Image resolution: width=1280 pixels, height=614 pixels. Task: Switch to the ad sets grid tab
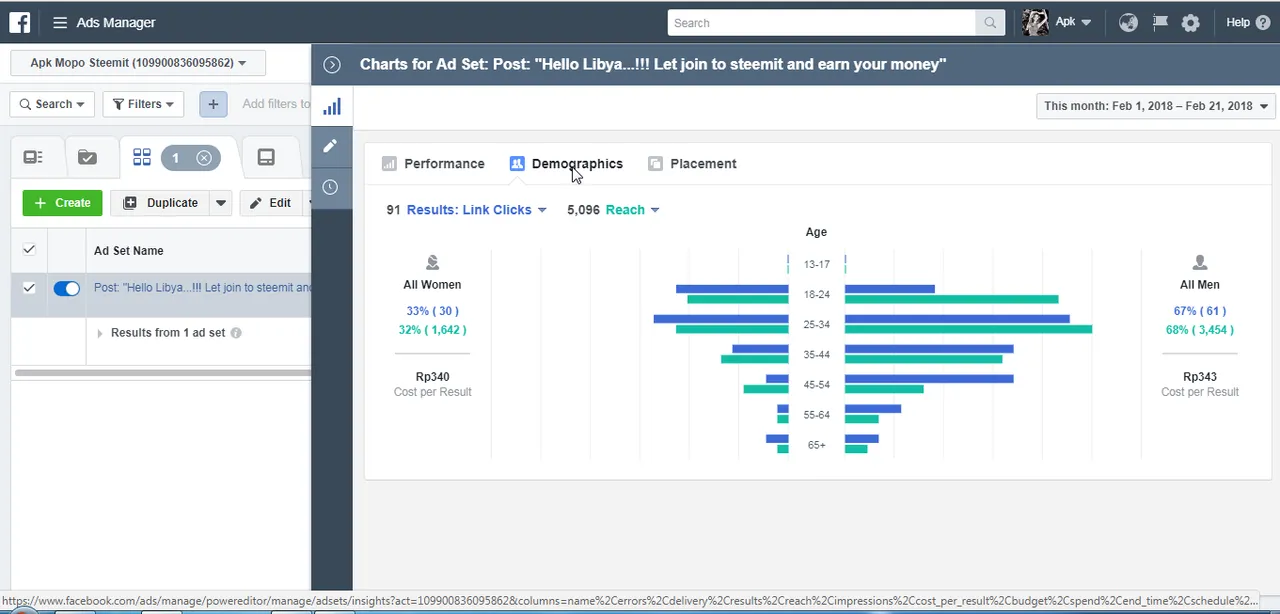coord(142,157)
